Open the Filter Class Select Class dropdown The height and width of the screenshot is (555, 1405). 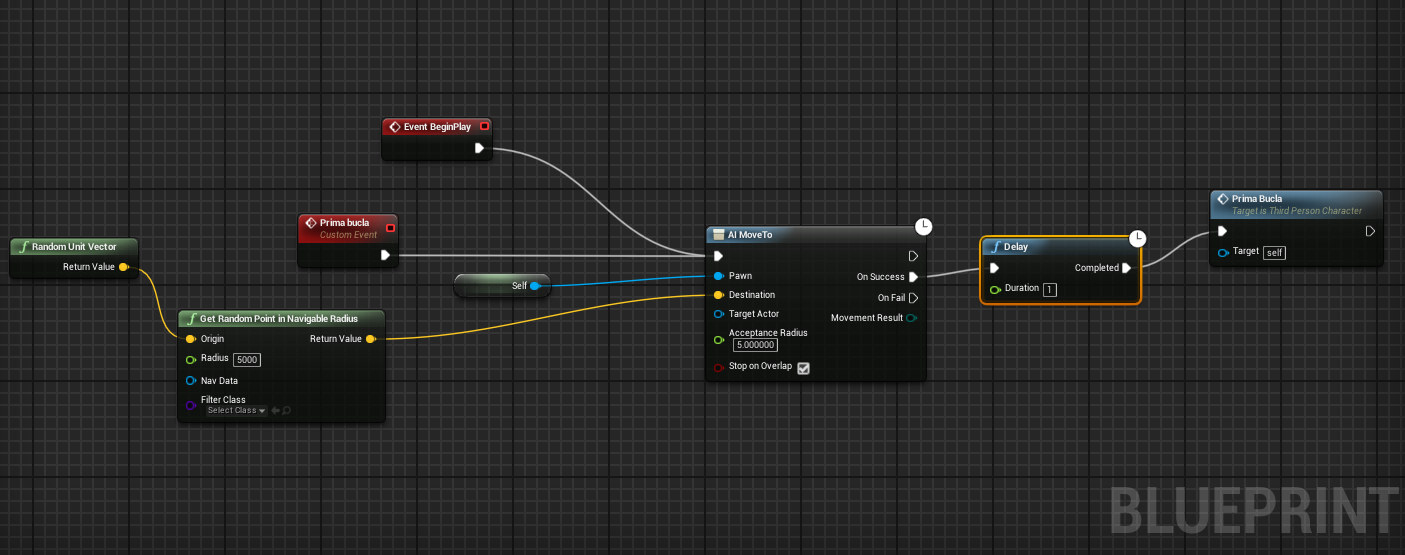236,411
